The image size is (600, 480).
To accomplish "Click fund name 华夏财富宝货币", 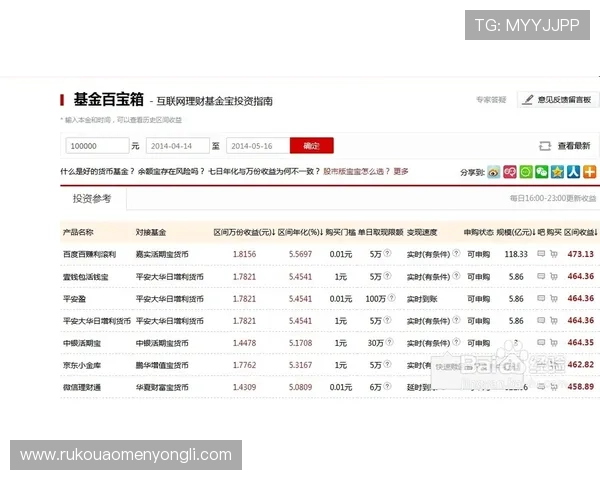I will click(x=162, y=388).
